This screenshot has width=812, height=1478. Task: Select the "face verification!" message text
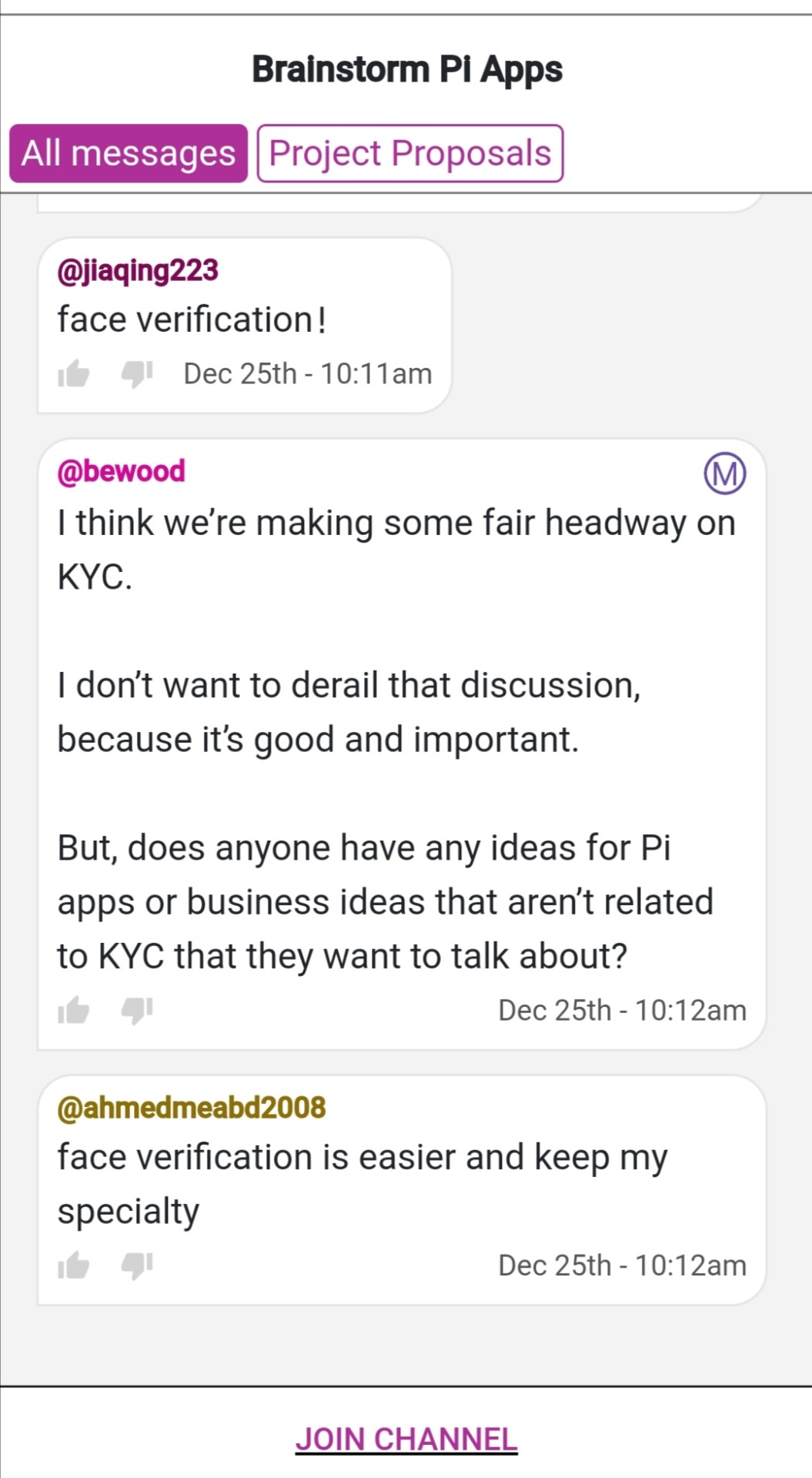192,320
